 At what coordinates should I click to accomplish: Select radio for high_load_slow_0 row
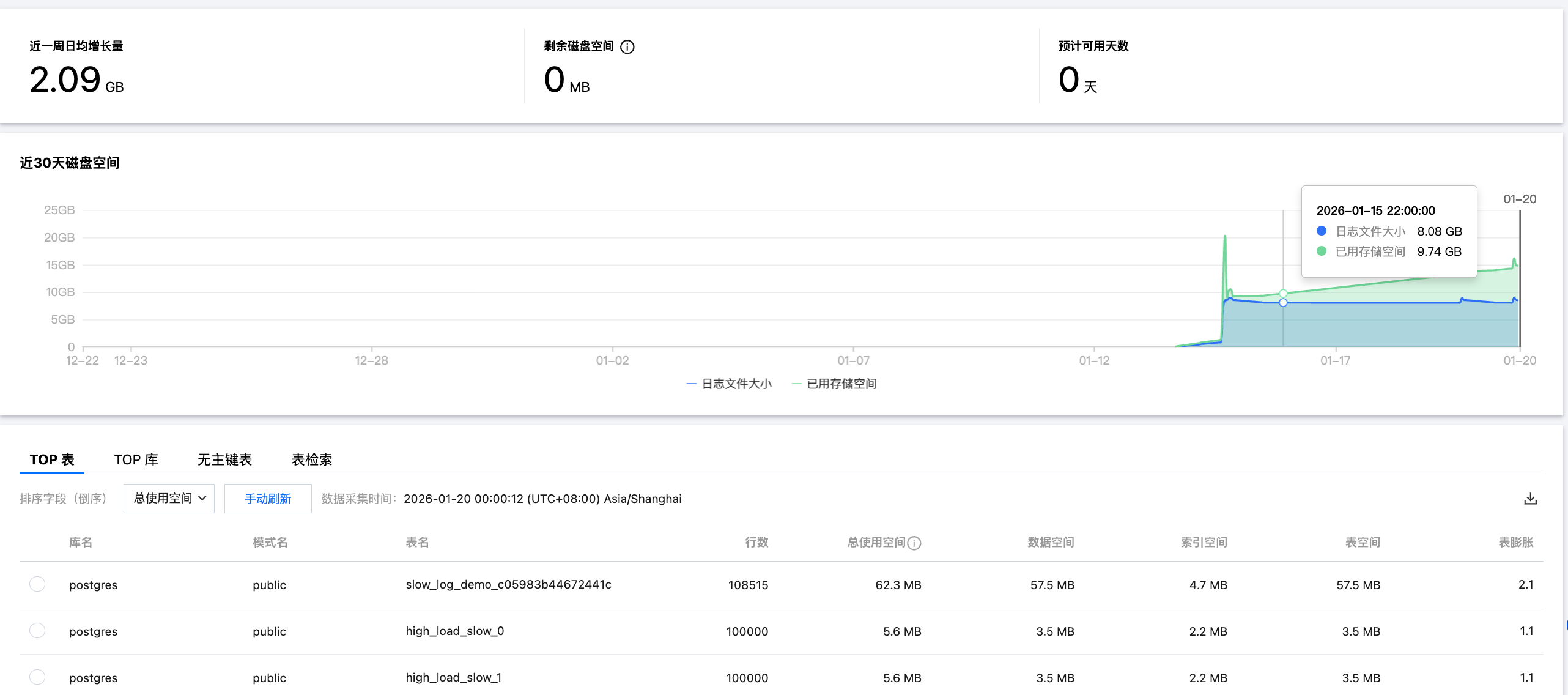click(x=37, y=631)
